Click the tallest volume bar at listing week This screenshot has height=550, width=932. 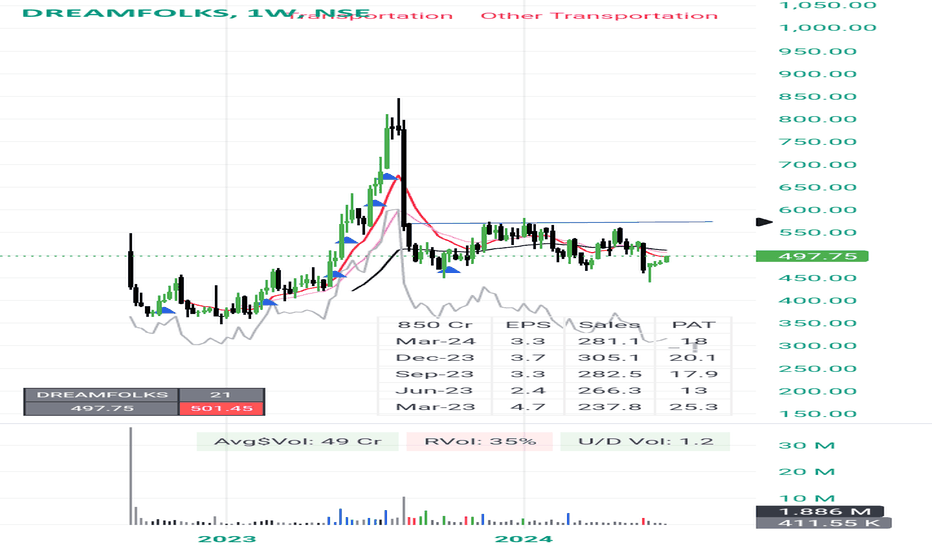click(131, 476)
